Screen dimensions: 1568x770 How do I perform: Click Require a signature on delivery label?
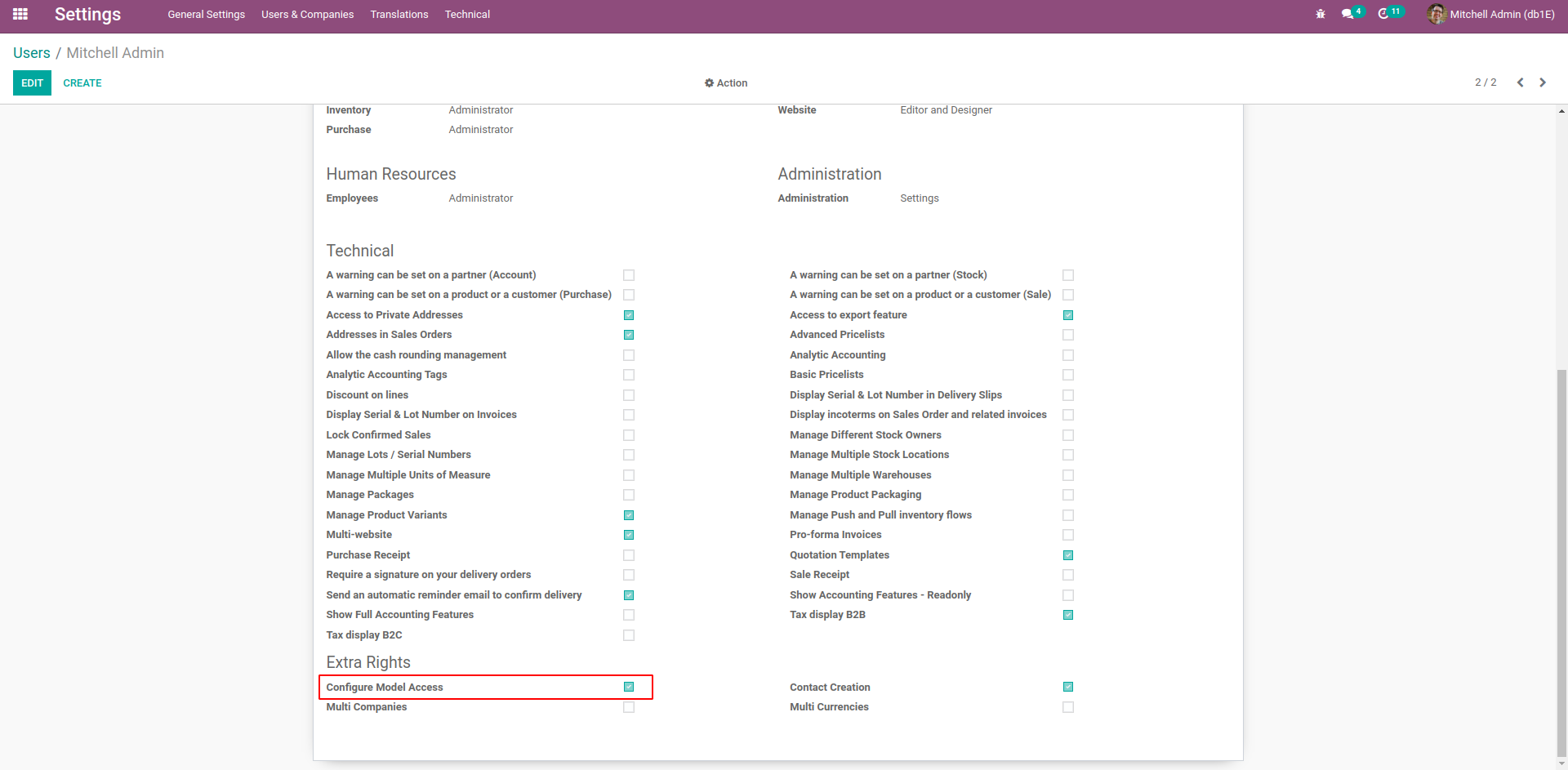429,575
